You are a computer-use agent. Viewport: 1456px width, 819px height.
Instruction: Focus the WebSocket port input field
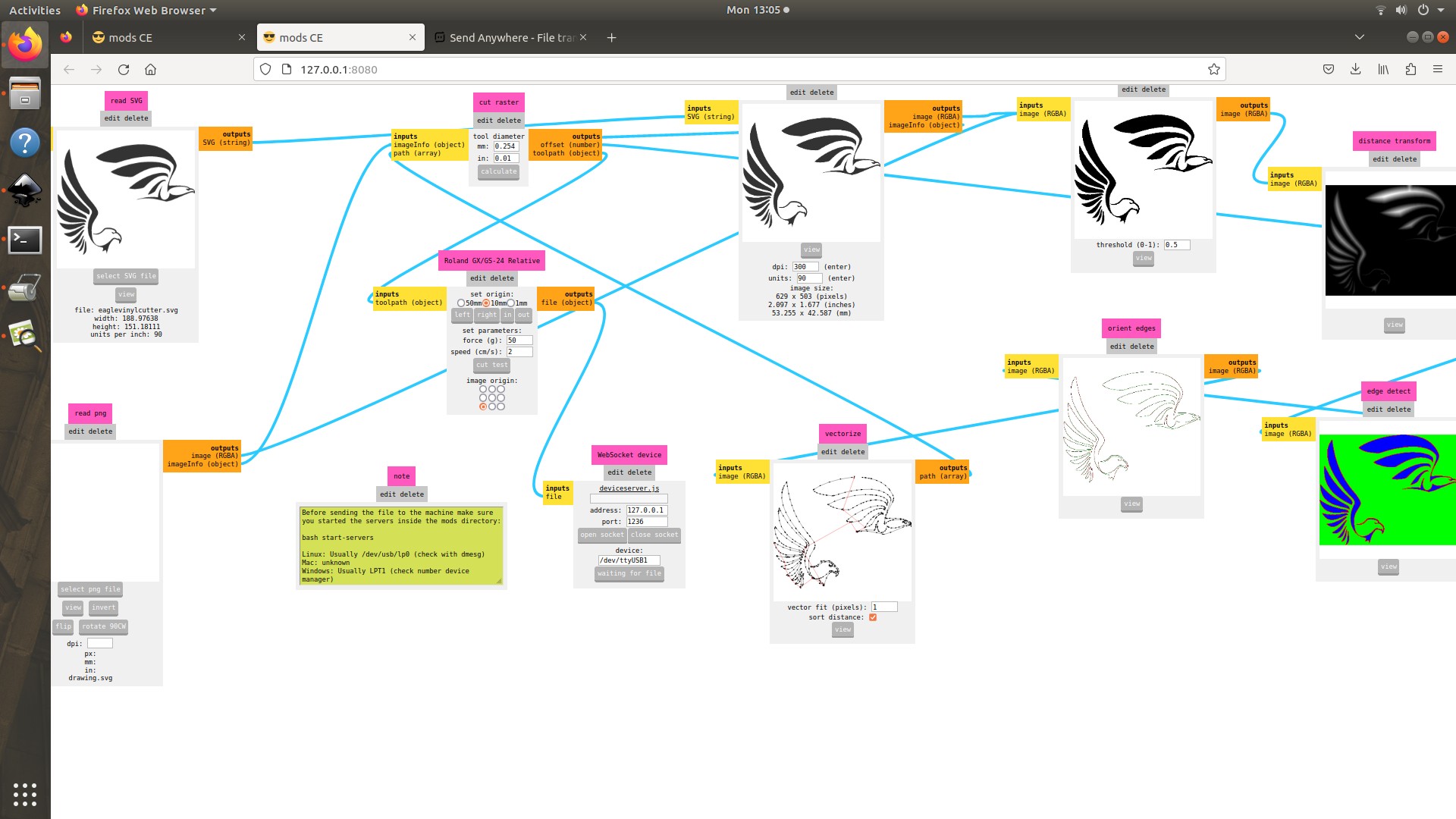pyautogui.click(x=647, y=522)
